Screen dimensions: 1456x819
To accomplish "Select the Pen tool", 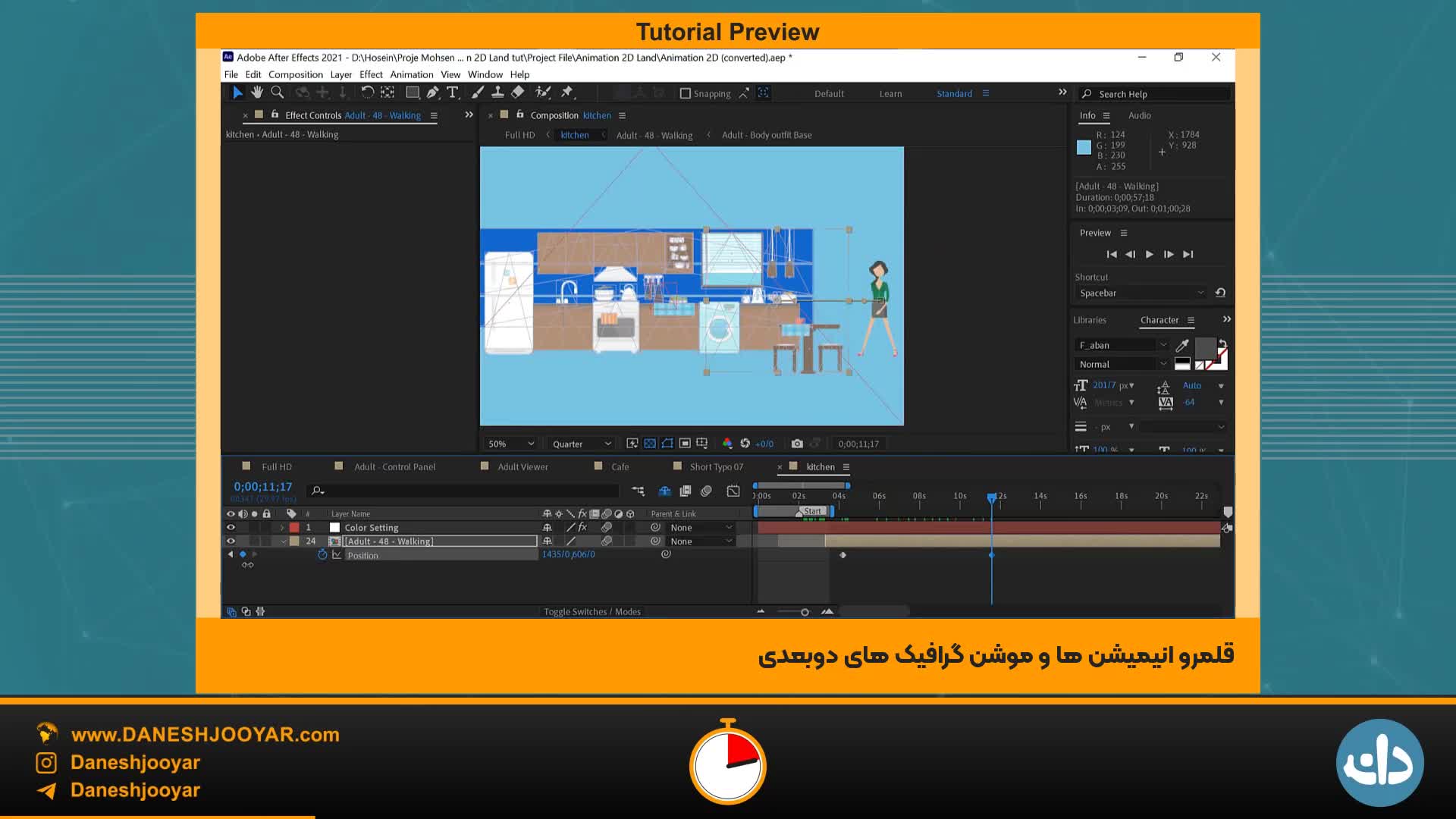I will pyautogui.click(x=432, y=93).
